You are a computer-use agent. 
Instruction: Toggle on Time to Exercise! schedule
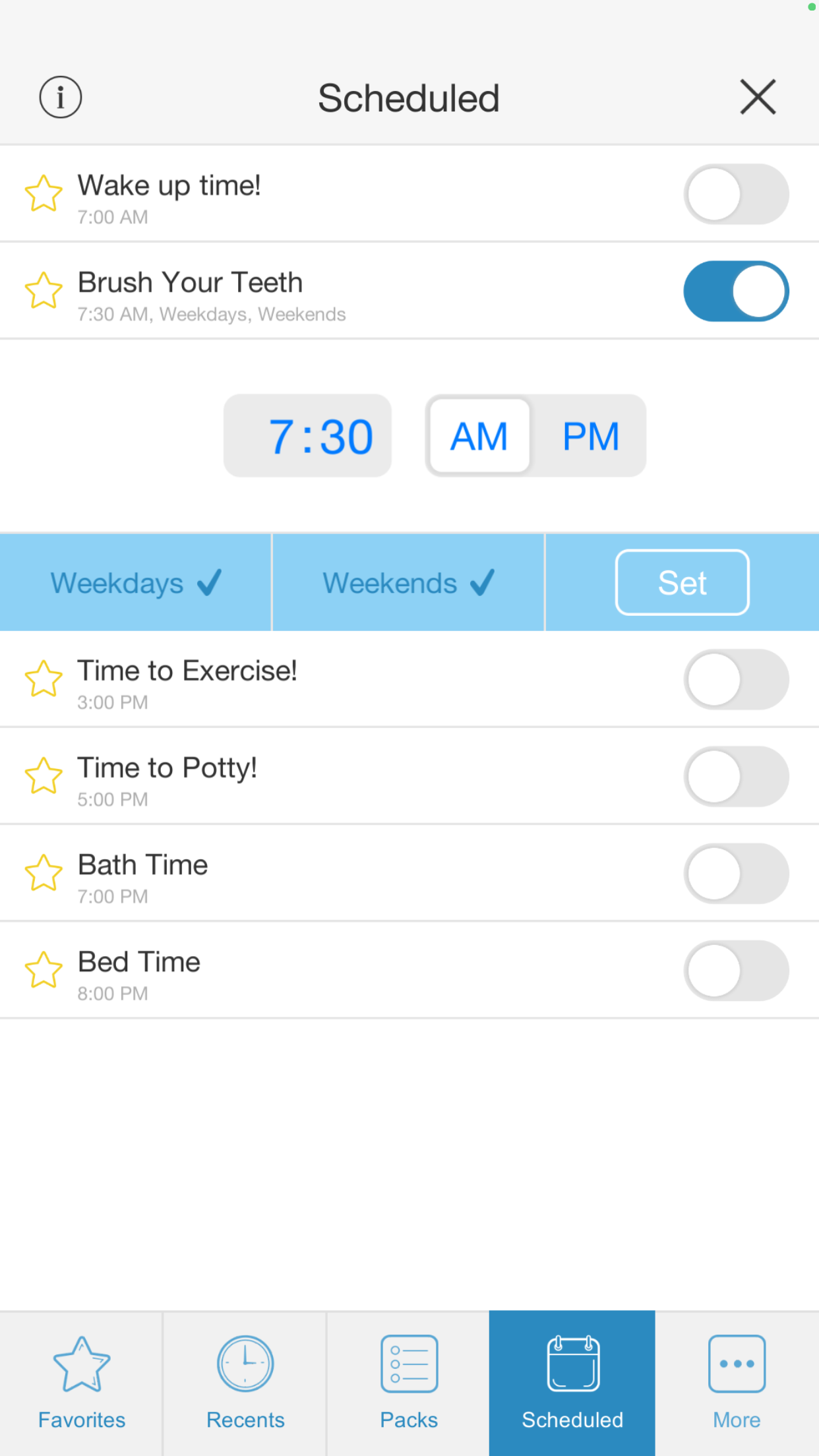[736, 679]
